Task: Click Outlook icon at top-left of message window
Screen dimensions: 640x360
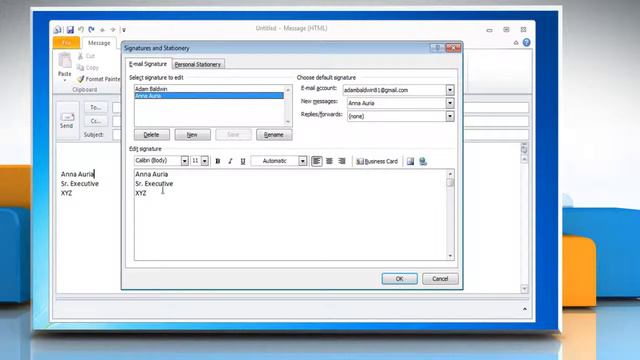Action: (58, 29)
